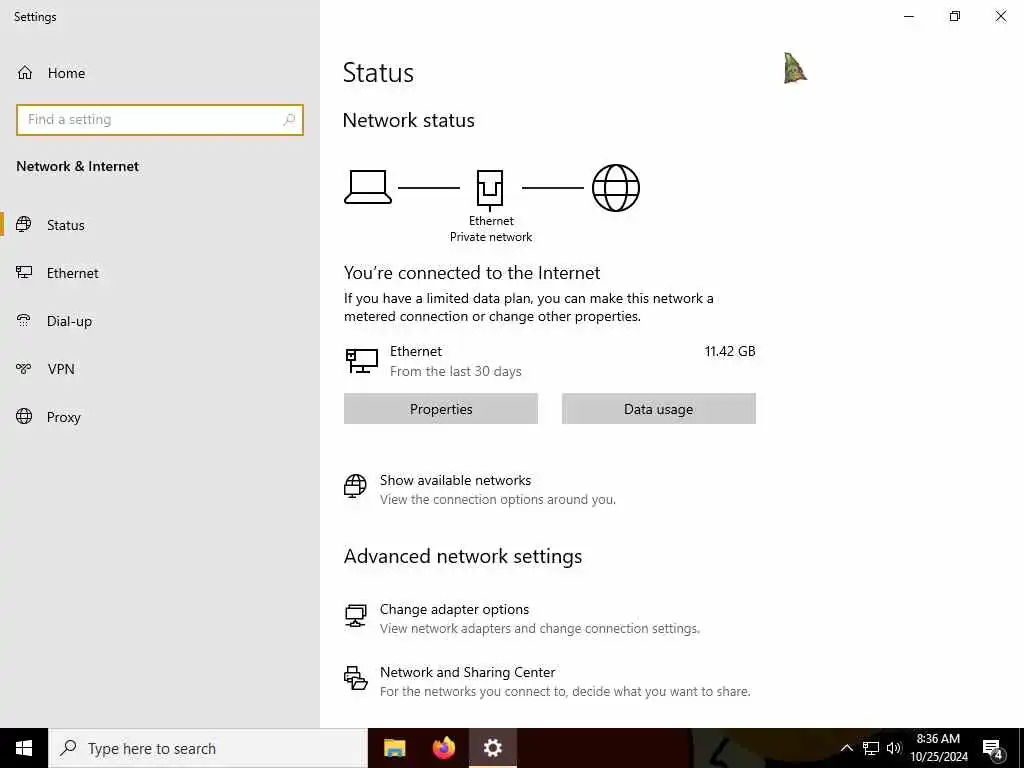Image resolution: width=1024 pixels, height=768 pixels.
Task: Click the volume speaker tray icon
Action: point(894,748)
